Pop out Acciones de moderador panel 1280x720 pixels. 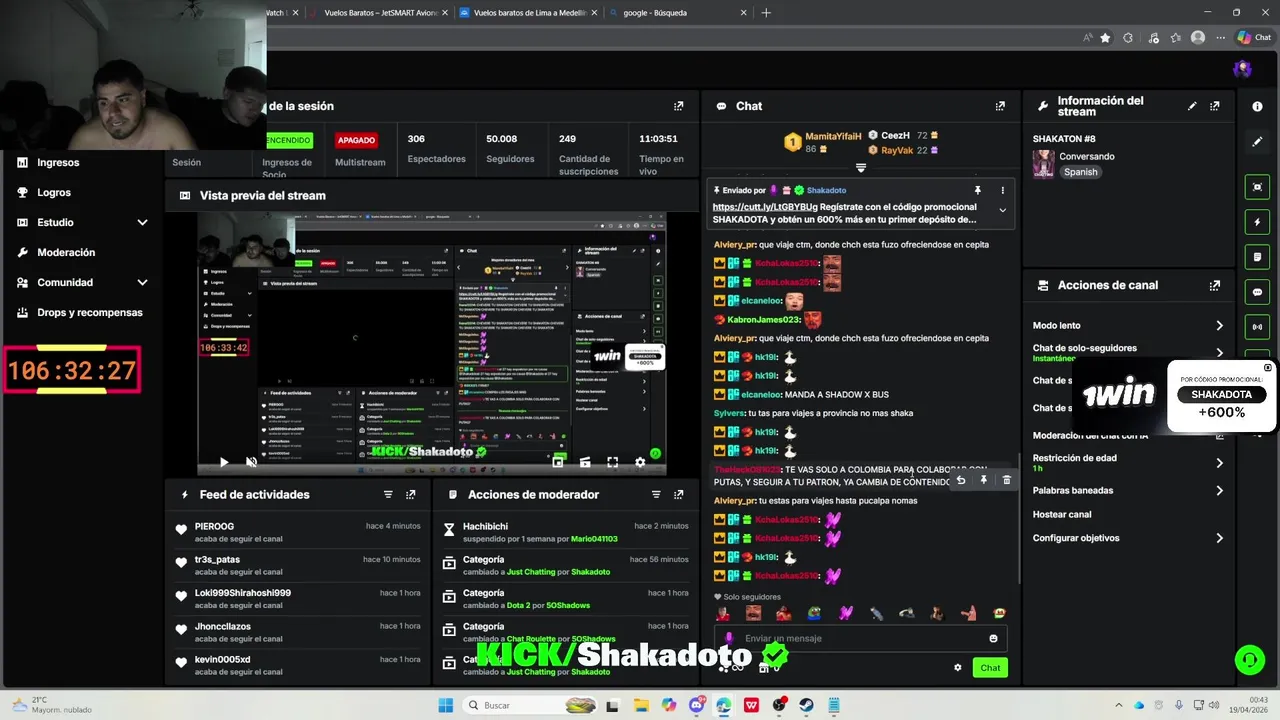click(x=679, y=495)
